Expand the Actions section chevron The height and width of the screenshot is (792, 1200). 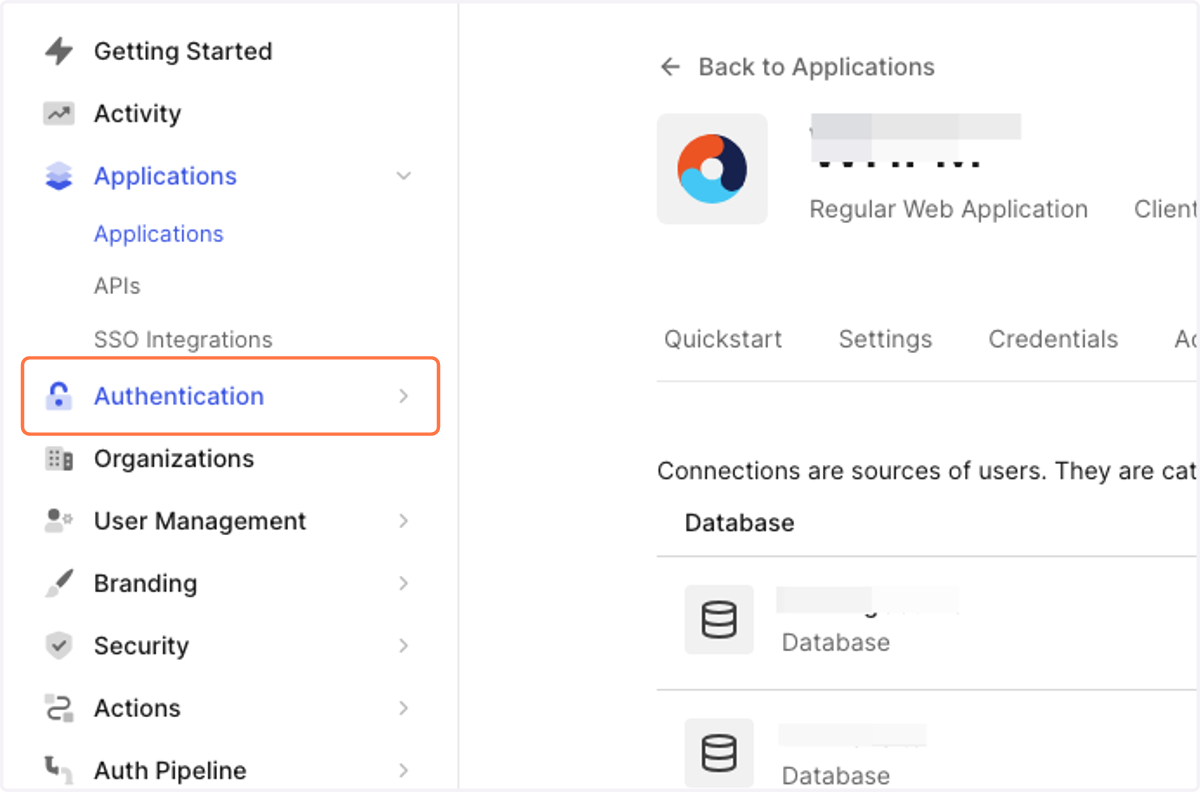[x=404, y=708]
